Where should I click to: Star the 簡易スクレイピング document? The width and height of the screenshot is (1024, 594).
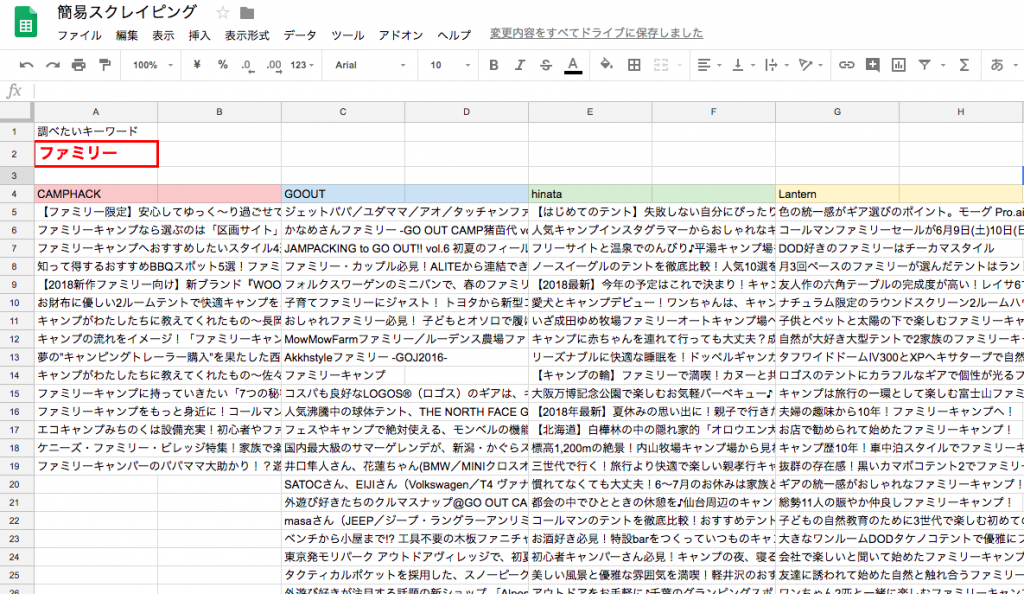point(223,12)
